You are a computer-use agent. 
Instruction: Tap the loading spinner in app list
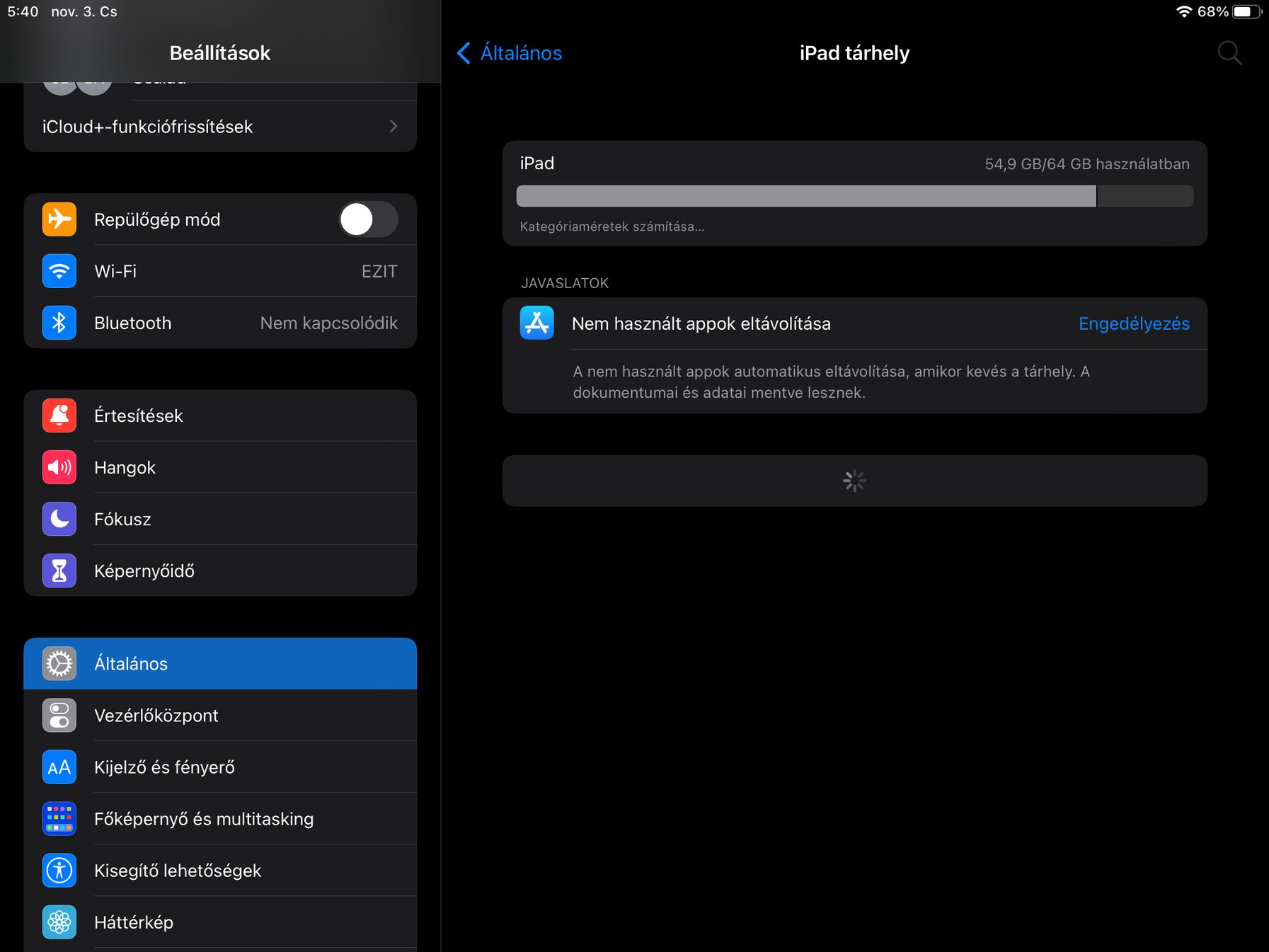[x=855, y=481]
